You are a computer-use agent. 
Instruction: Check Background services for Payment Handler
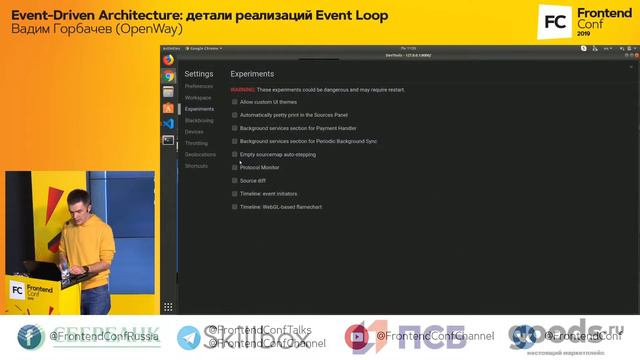point(235,128)
